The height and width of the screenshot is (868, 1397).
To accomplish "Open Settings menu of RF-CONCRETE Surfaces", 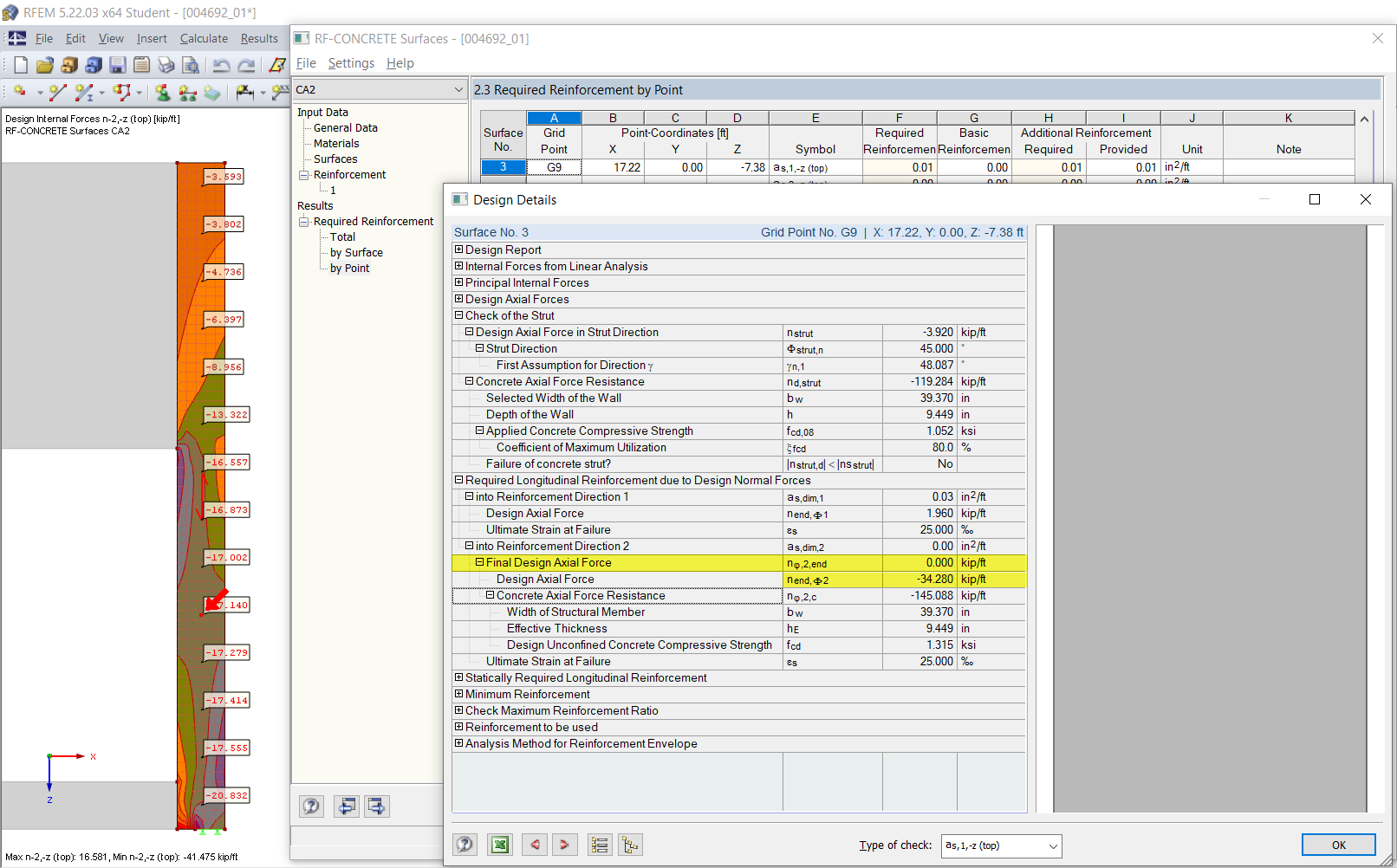I will [x=351, y=62].
